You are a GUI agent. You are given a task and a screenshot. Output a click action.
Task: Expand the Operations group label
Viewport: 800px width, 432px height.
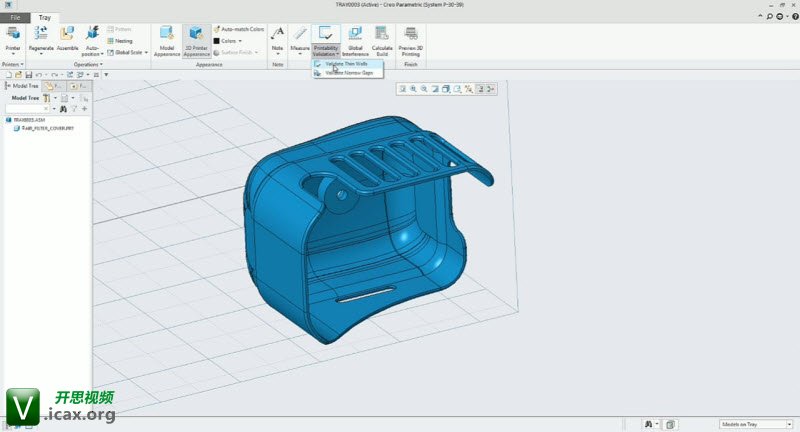tap(87, 64)
